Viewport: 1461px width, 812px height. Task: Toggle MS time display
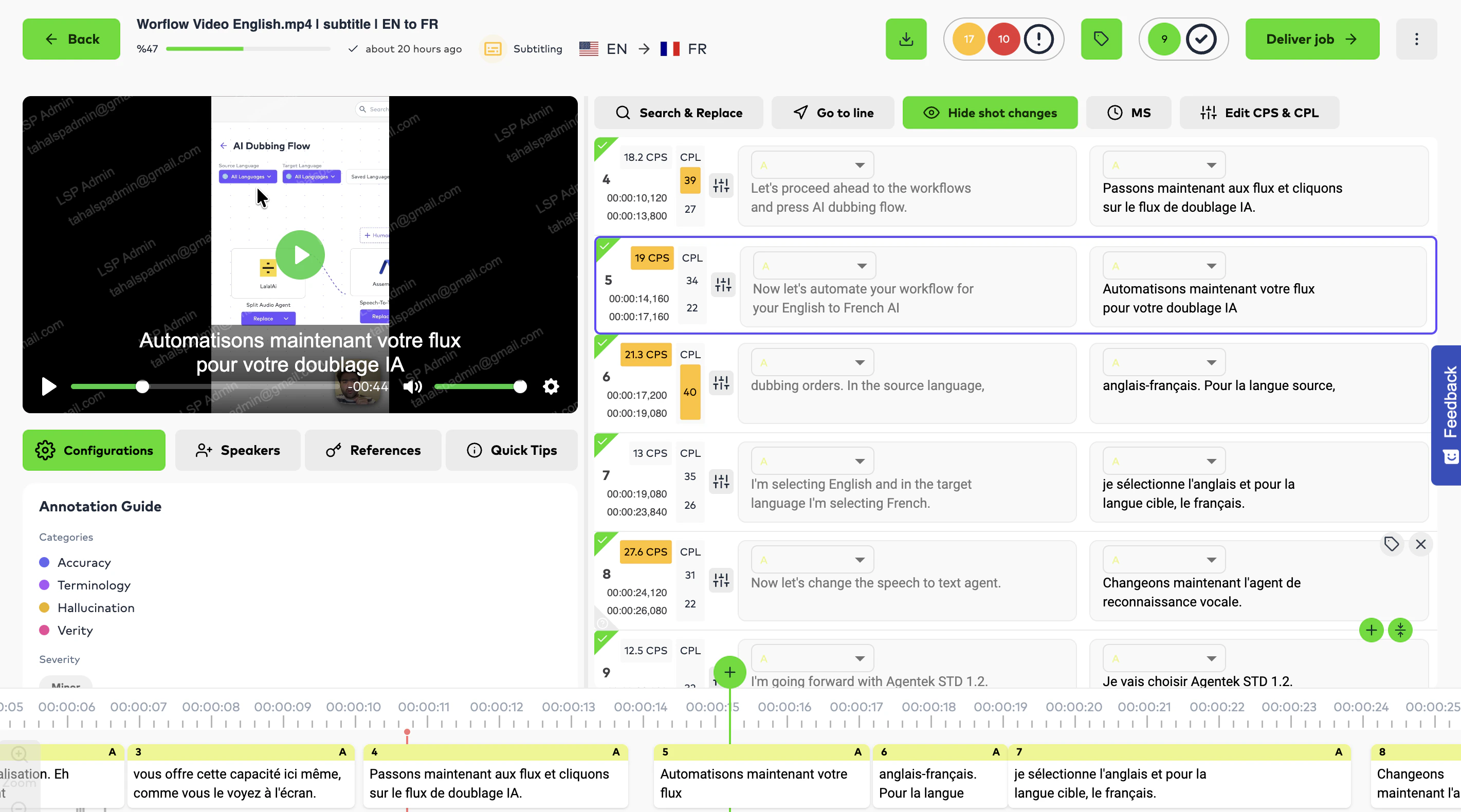tap(1128, 113)
